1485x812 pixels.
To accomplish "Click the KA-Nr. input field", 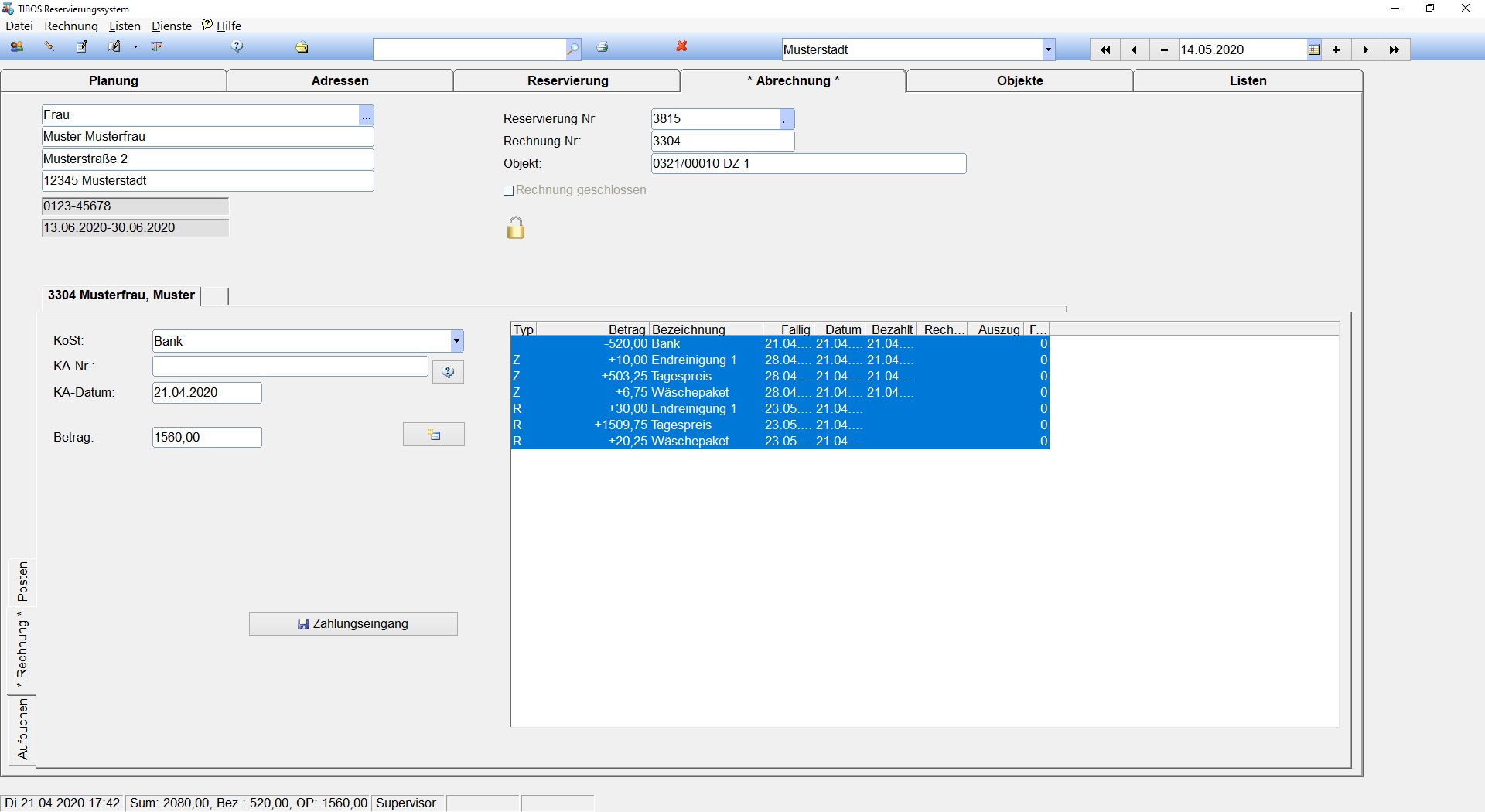I will pos(290,367).
